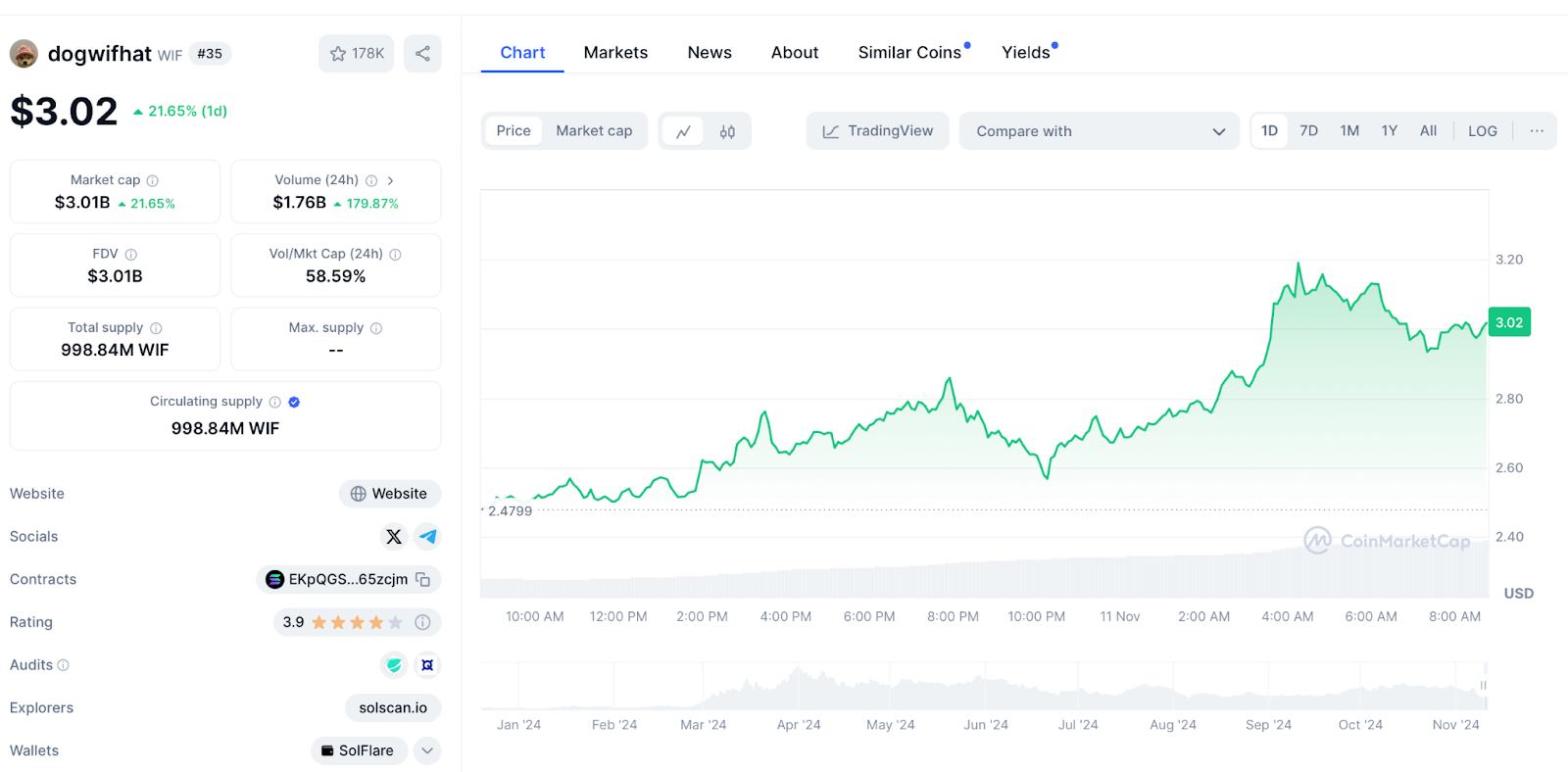Select Market cap chart mode
1568x772 pixels.
(594, 131)
